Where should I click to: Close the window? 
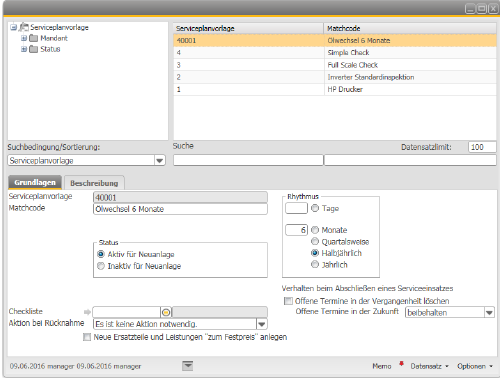493,9
